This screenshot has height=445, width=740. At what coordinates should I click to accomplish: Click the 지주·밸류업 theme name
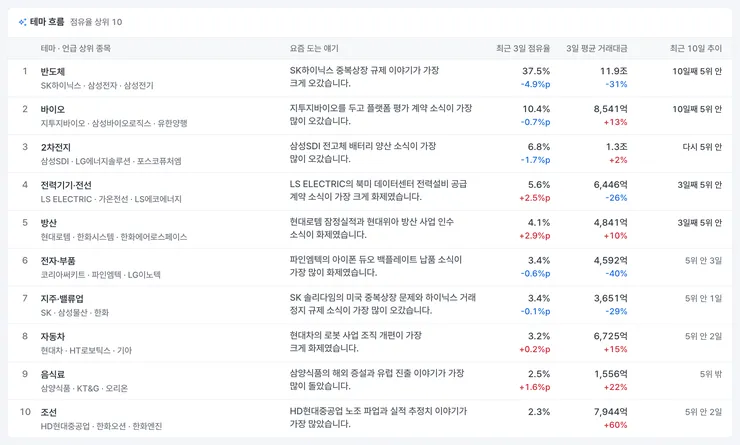click(62, 299)
